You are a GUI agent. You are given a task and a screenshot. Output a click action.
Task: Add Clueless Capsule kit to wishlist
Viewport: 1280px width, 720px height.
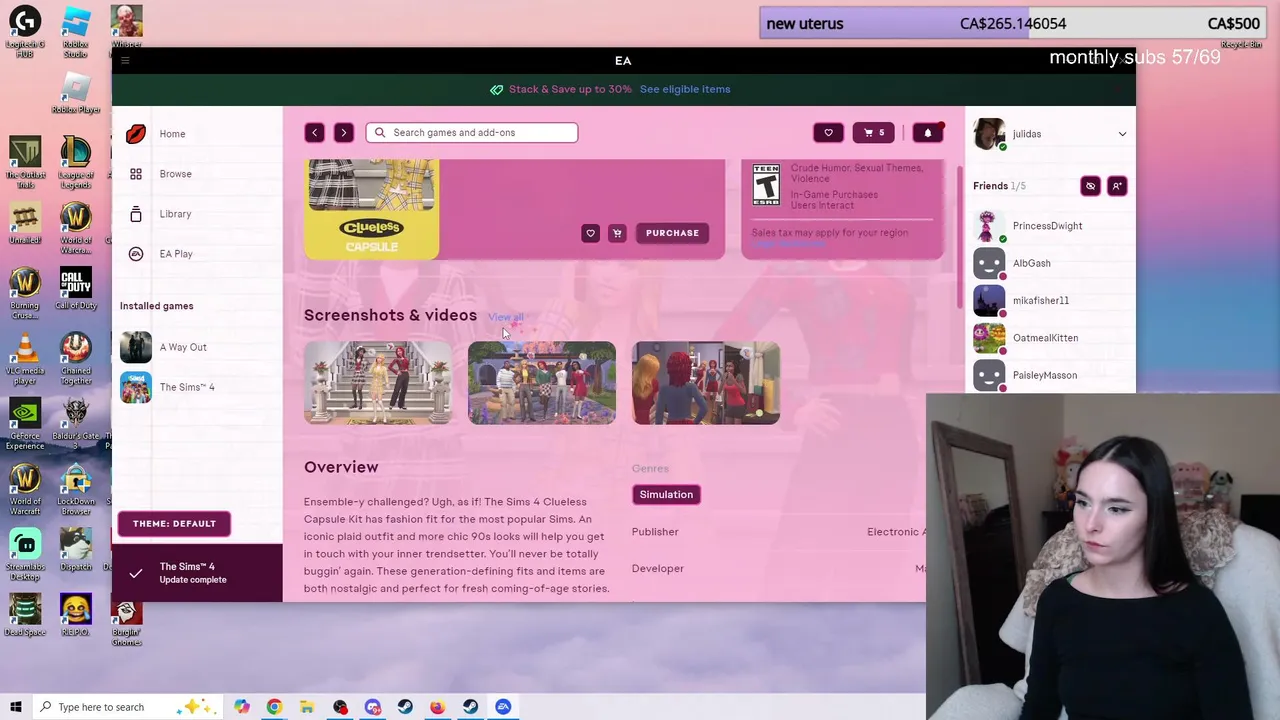click(590, 233)
